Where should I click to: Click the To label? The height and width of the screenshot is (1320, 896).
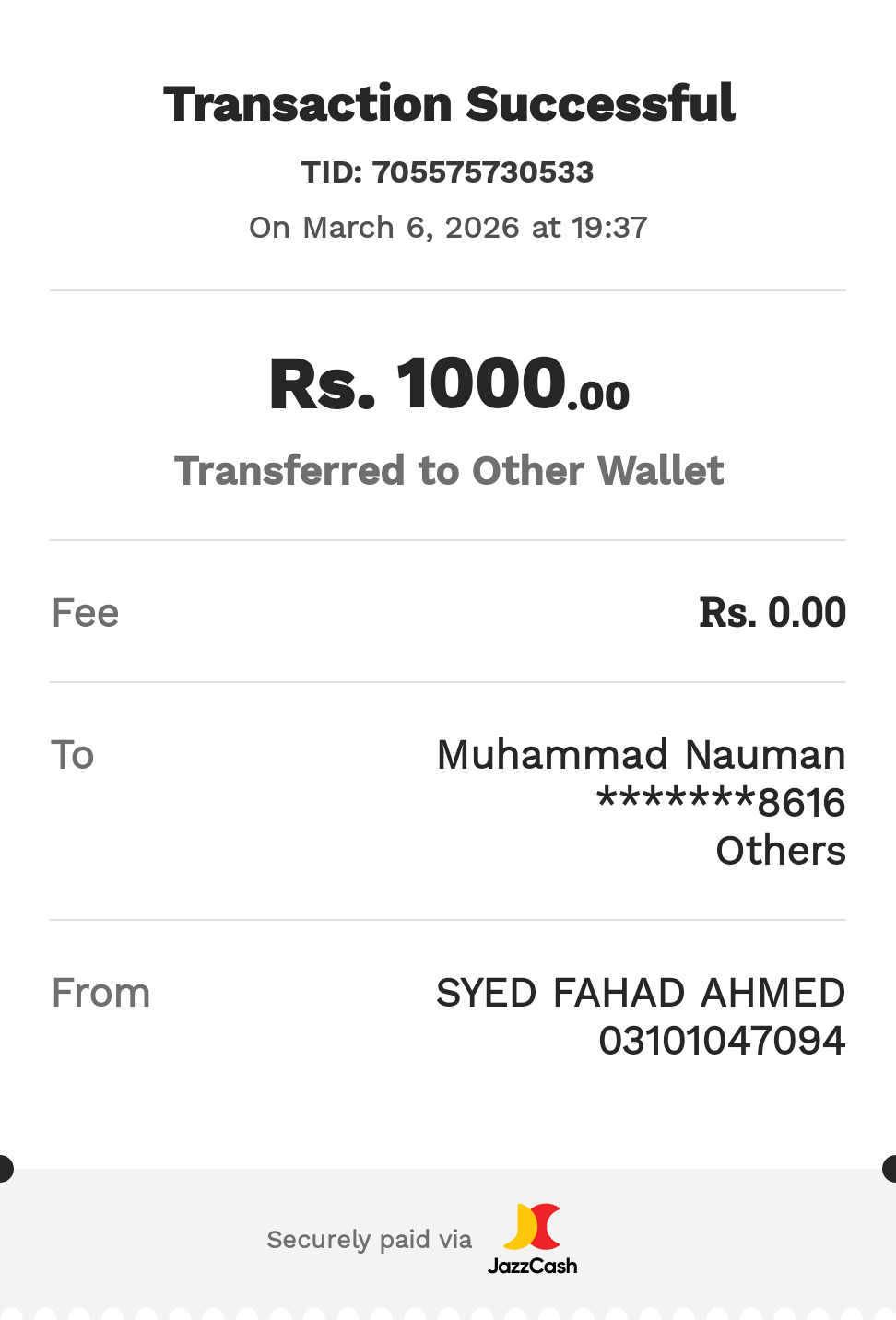coord(73,755)
